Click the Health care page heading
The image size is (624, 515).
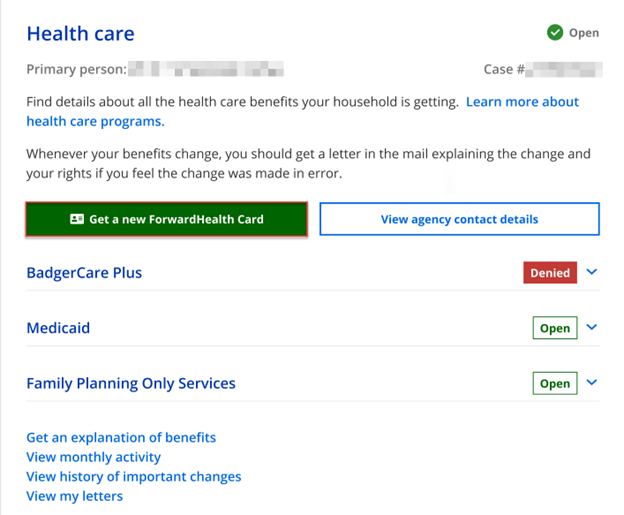(80, 34)
